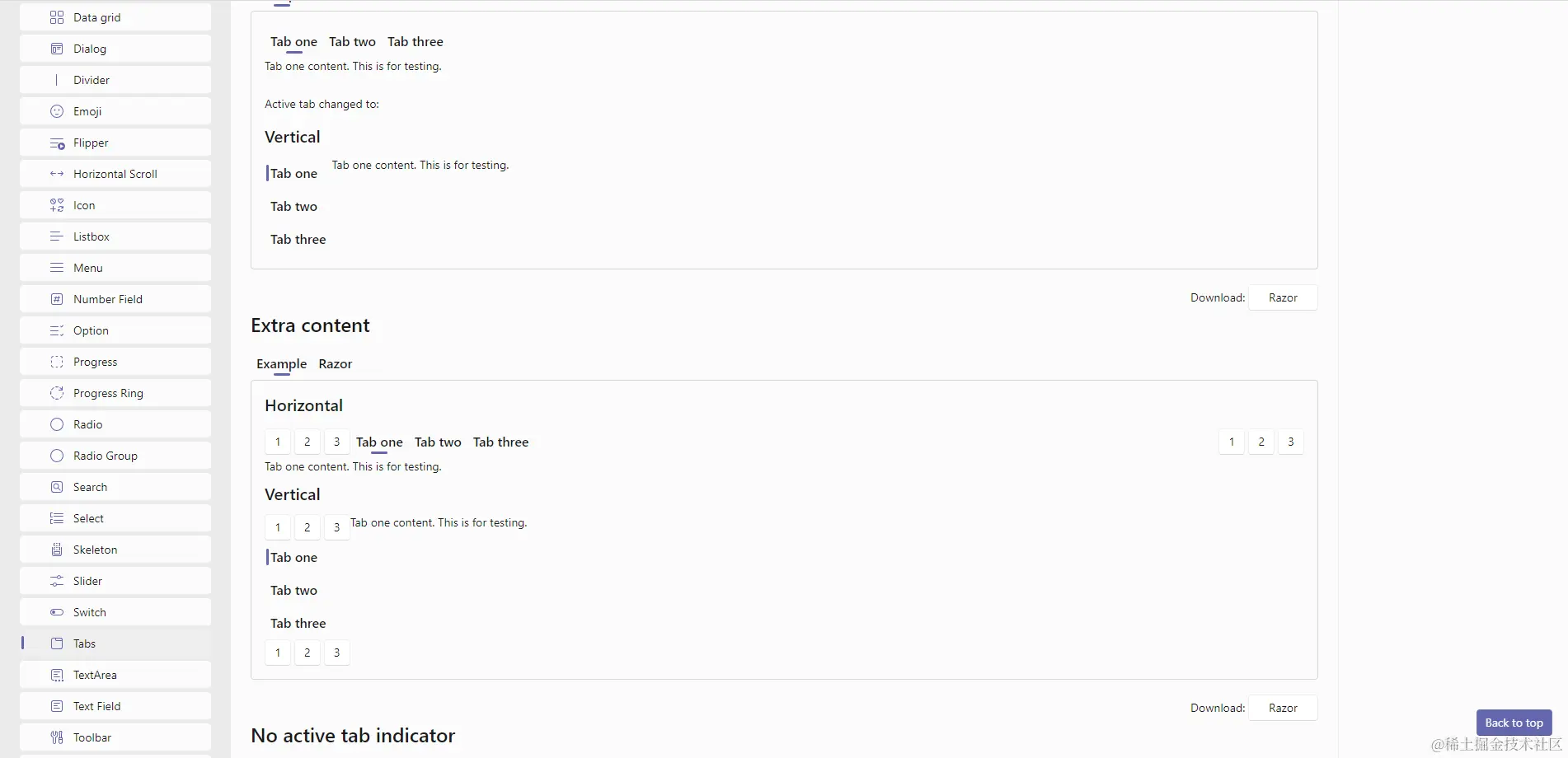Click the Emoji smiley icon
The height and width of the screenshot is (758, 1568).
[57, 111]
